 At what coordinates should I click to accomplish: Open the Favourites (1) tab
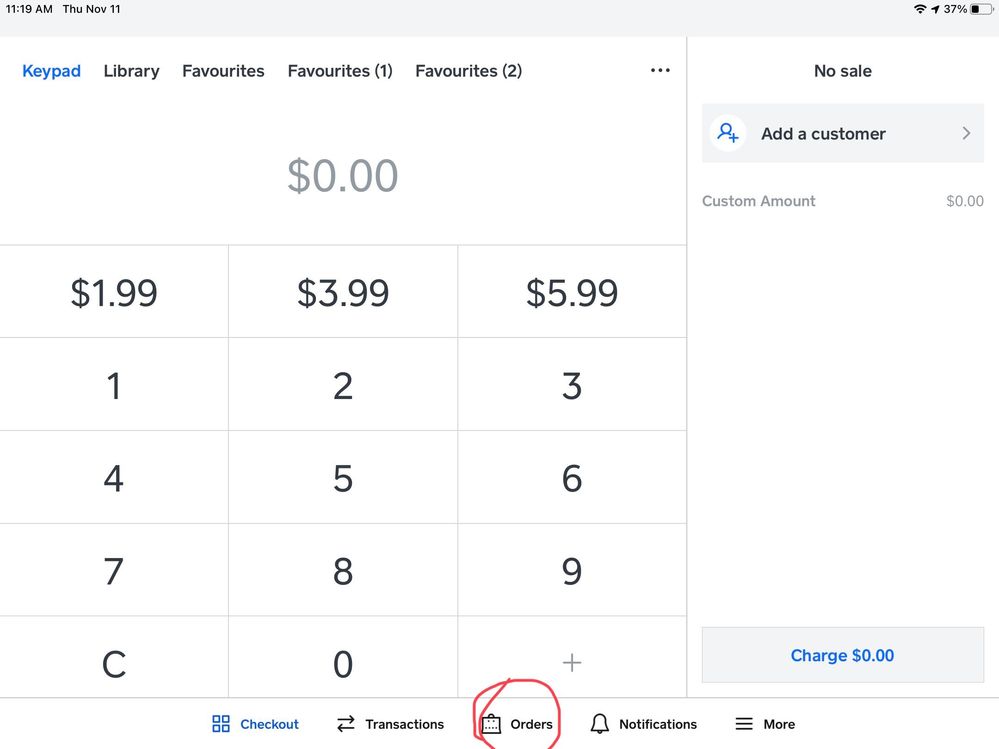click(x=340, y=71)
